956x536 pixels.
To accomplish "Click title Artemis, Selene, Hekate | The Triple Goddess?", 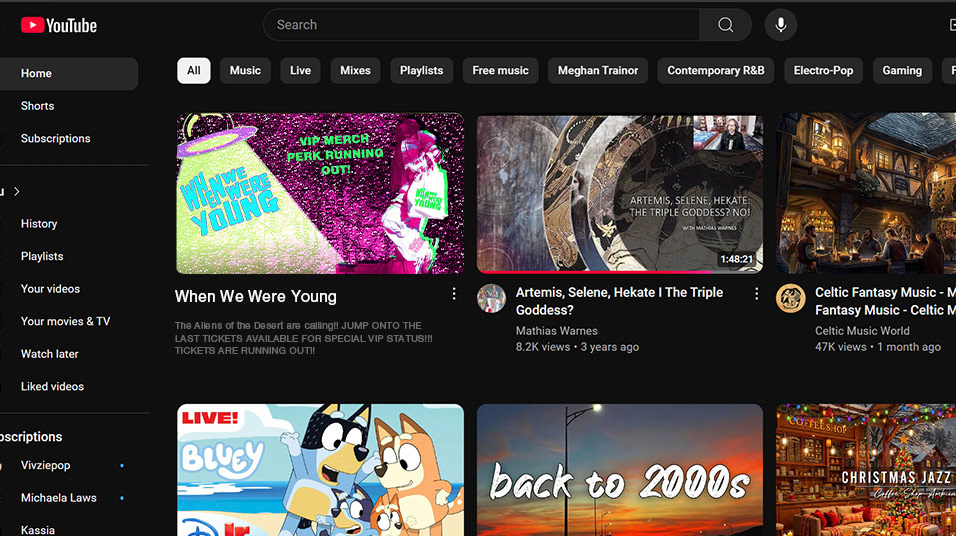I will [x=619, y=301].
